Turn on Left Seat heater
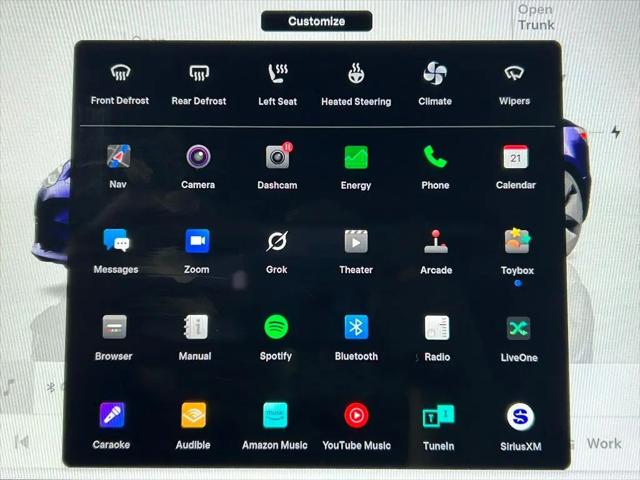This screenshot has width=640, height=480. click(x=278, y=84)
